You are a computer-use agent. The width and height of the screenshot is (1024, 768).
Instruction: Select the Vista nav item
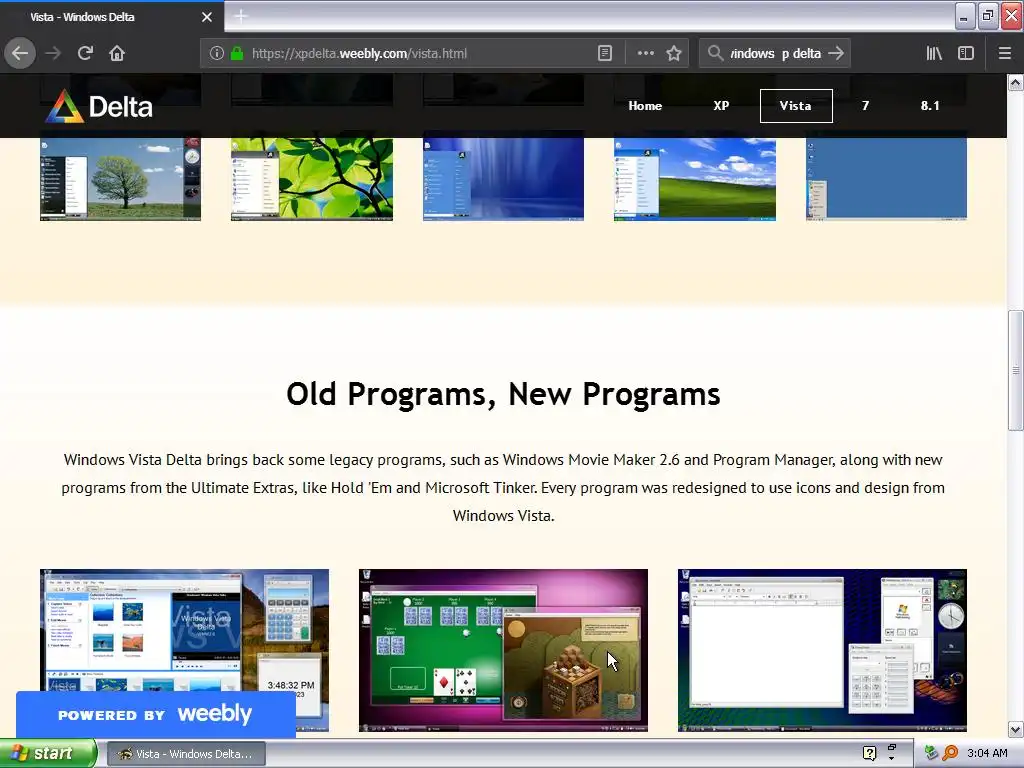pos(796,106)
